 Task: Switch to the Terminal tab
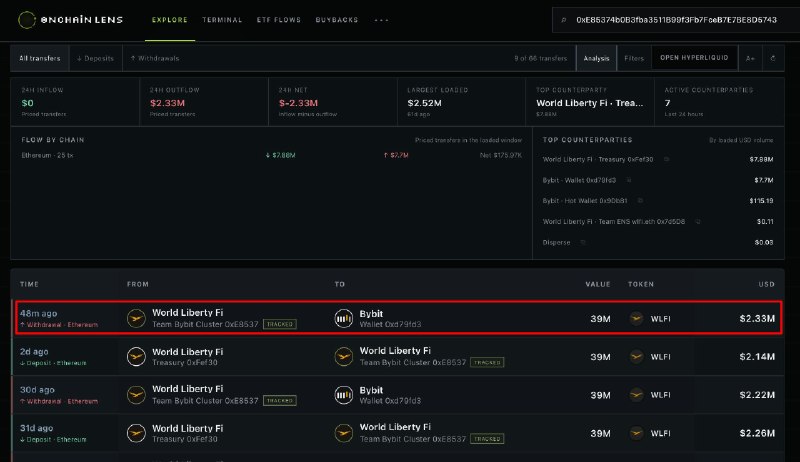tap(222, 20)
